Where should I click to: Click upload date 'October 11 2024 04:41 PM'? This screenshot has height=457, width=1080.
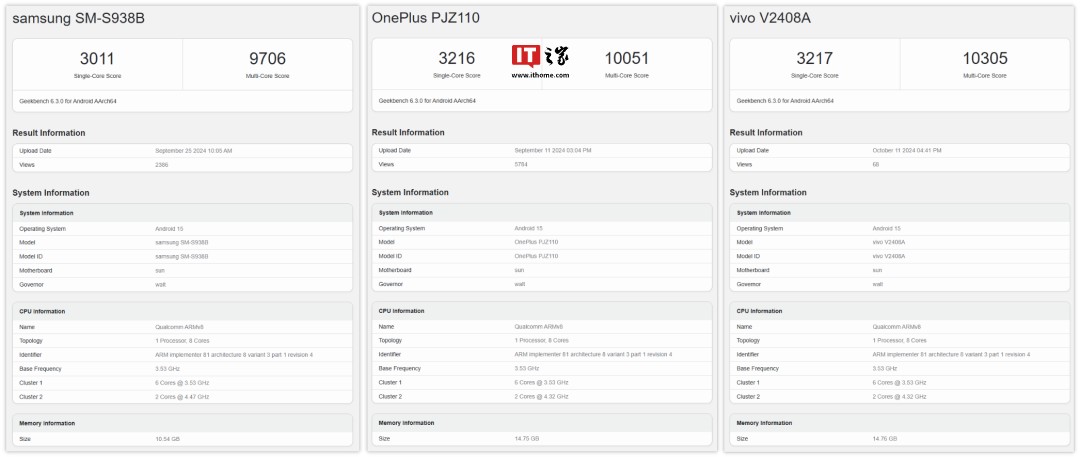906,150
